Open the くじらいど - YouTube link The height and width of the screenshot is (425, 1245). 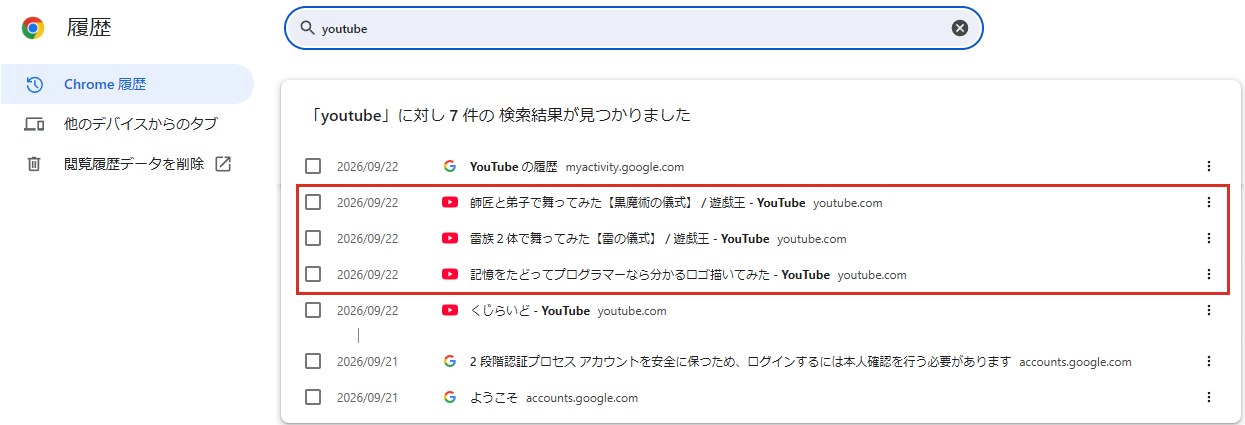[x=529, y=311]
